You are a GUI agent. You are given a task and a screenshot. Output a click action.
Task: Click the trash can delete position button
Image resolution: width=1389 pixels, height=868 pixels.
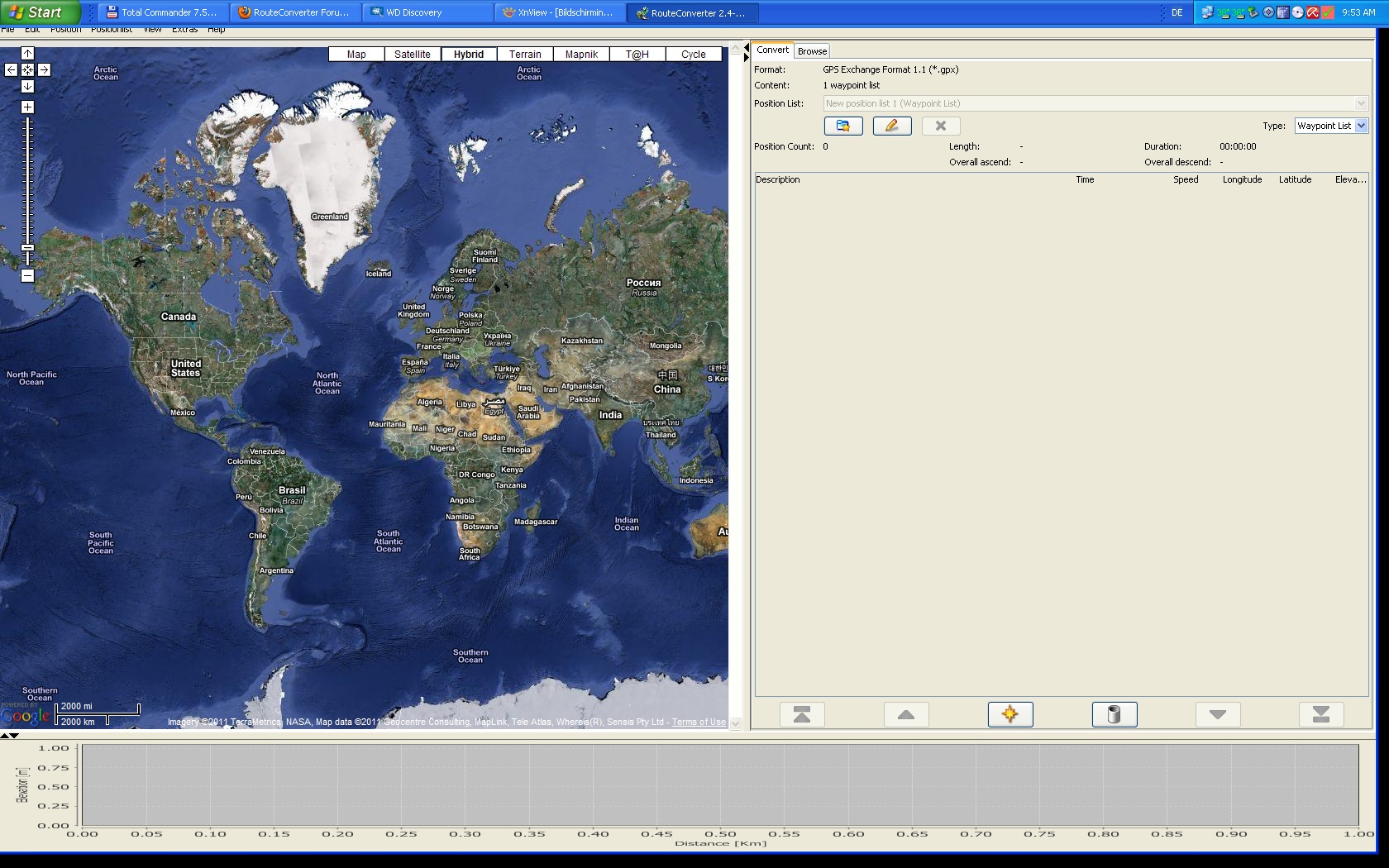1114,714
